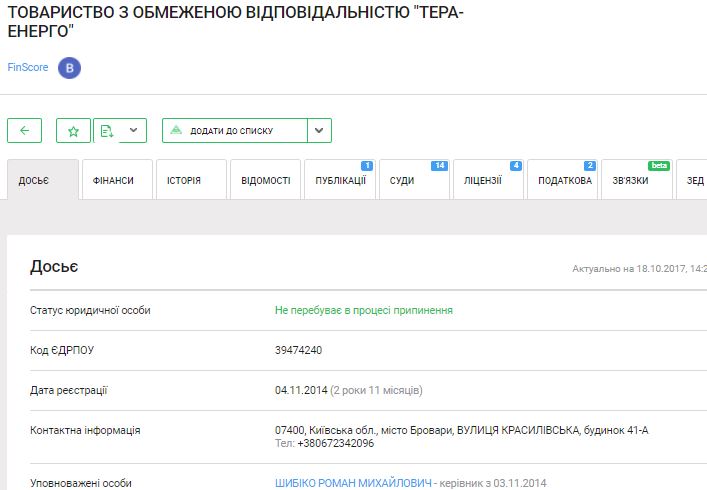This screenshot has width=707, height=490.
Task: Open the FinScore link
Action: (x=27, y=68)
